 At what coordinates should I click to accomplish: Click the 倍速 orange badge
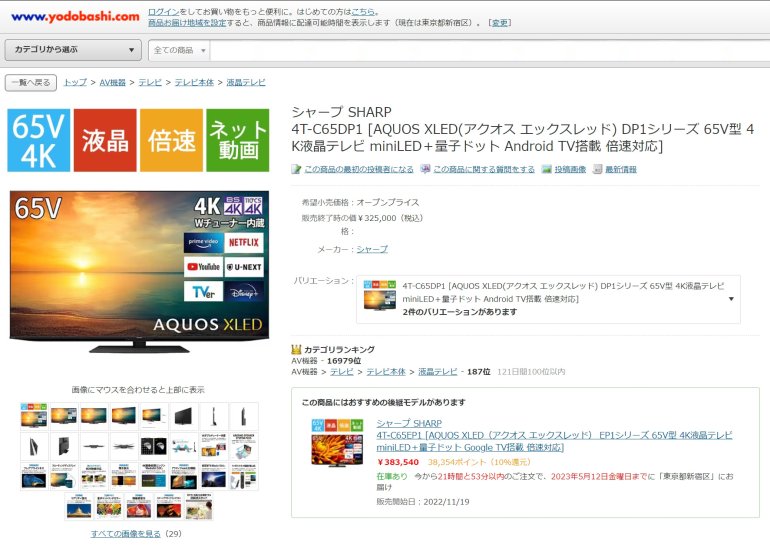pos(171,140)
